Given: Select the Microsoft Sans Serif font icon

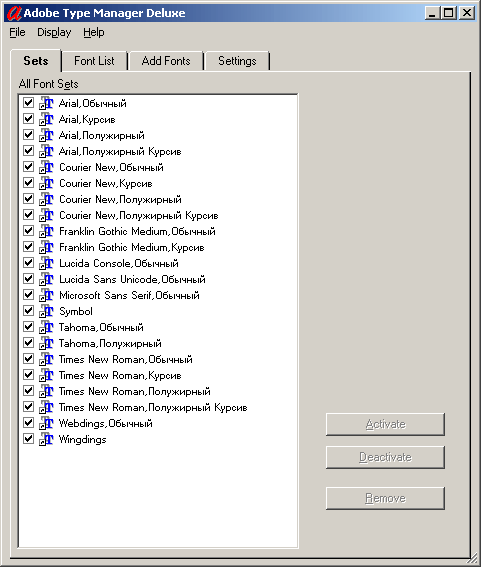Looking at the screenshot, I should click(46, 295).
